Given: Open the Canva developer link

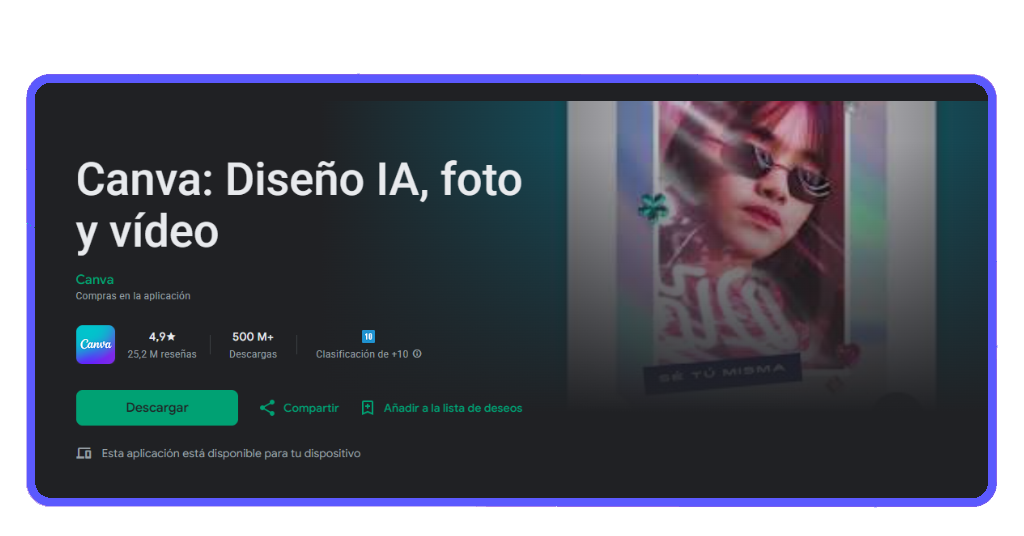Looking at the screenshot, I should 95,279.
